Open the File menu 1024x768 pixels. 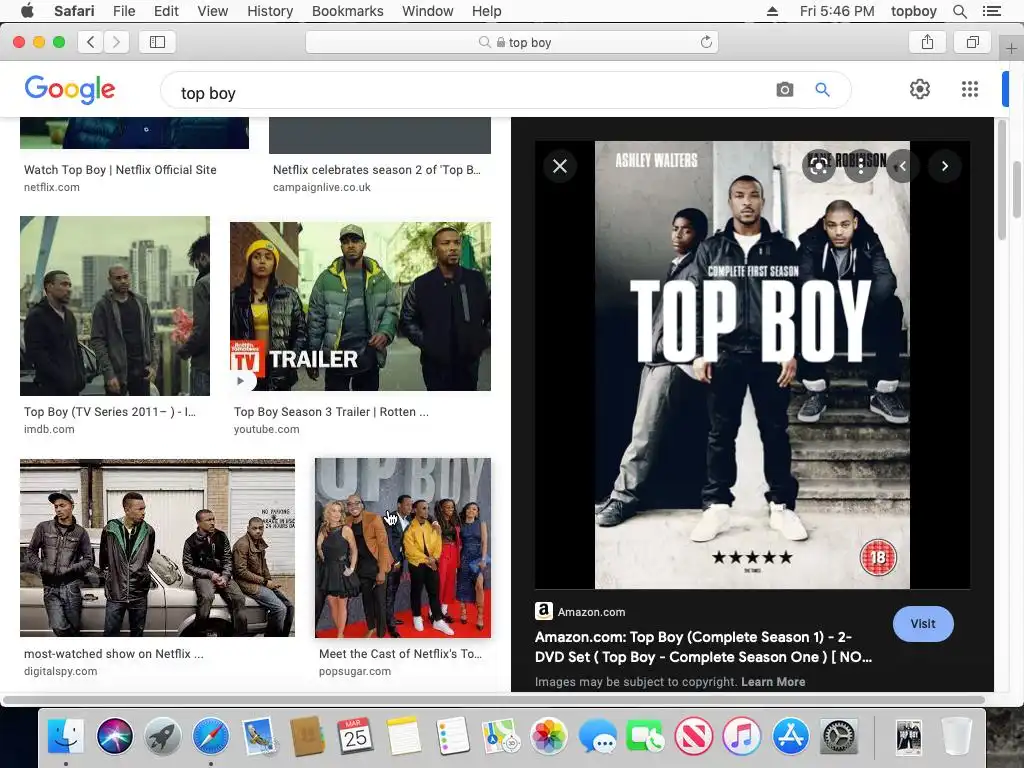point(123,11)
